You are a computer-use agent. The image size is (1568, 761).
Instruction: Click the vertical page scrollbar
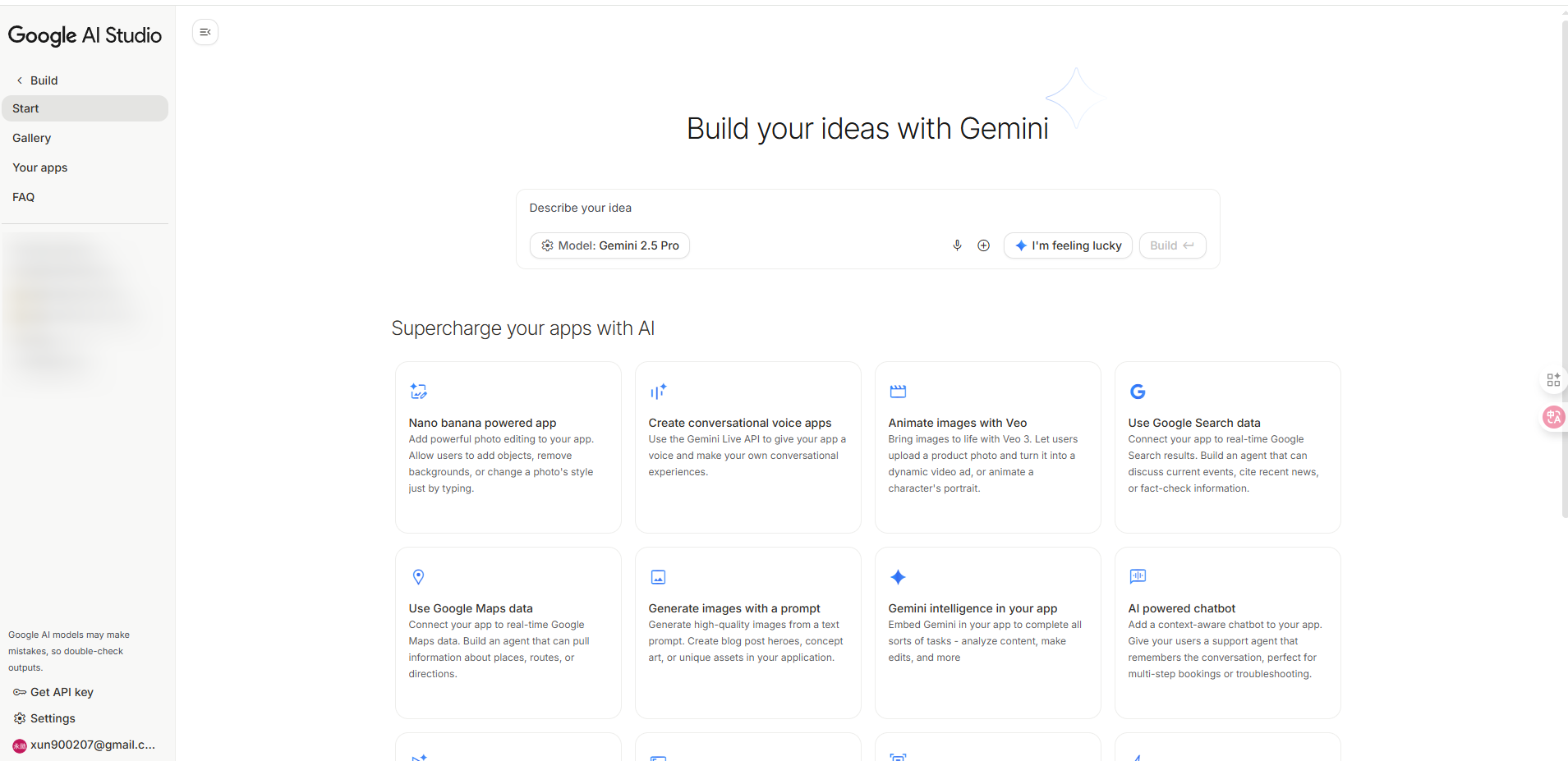(x=1564, y=269)
